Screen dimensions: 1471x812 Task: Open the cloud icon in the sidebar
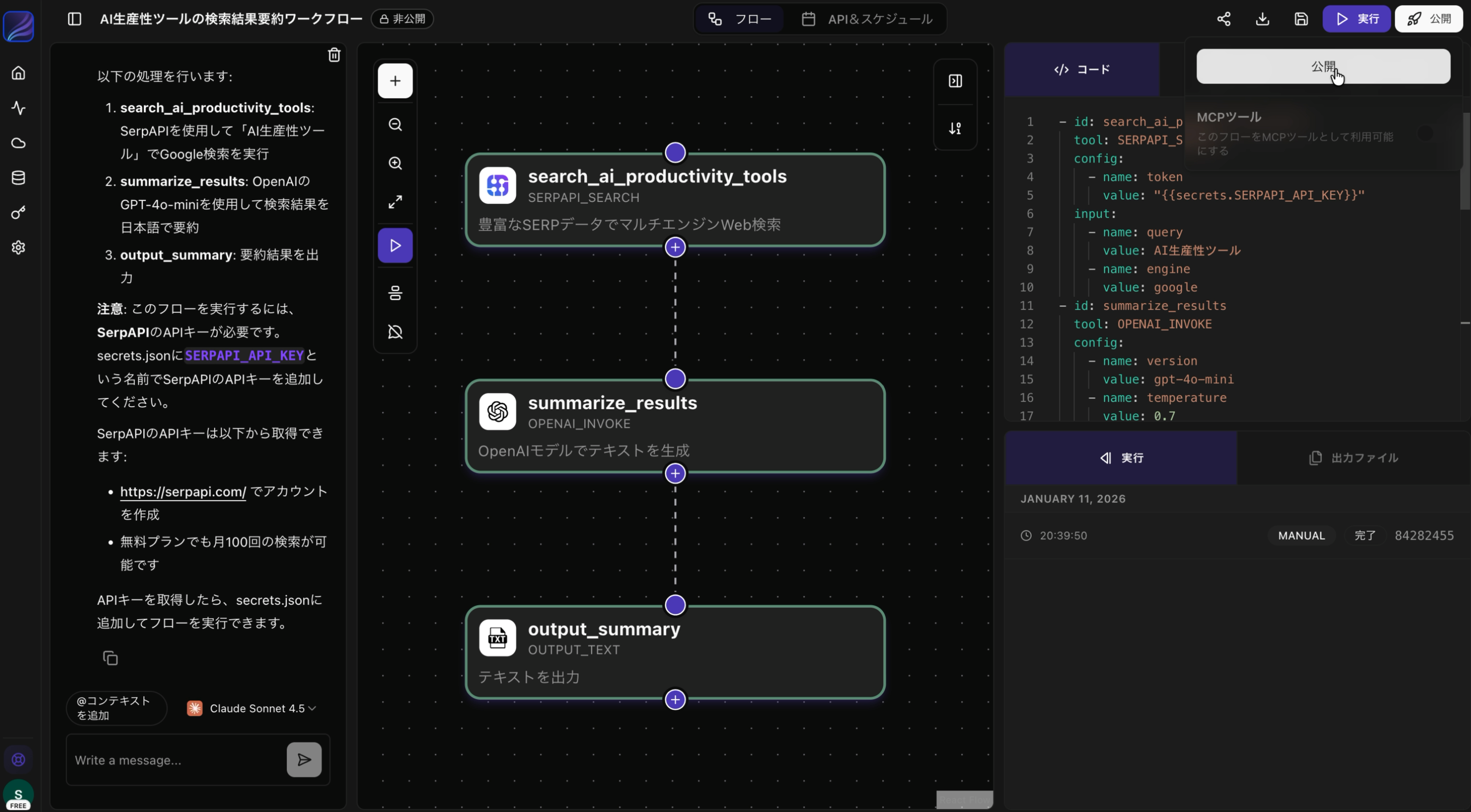tap(18, 143)
